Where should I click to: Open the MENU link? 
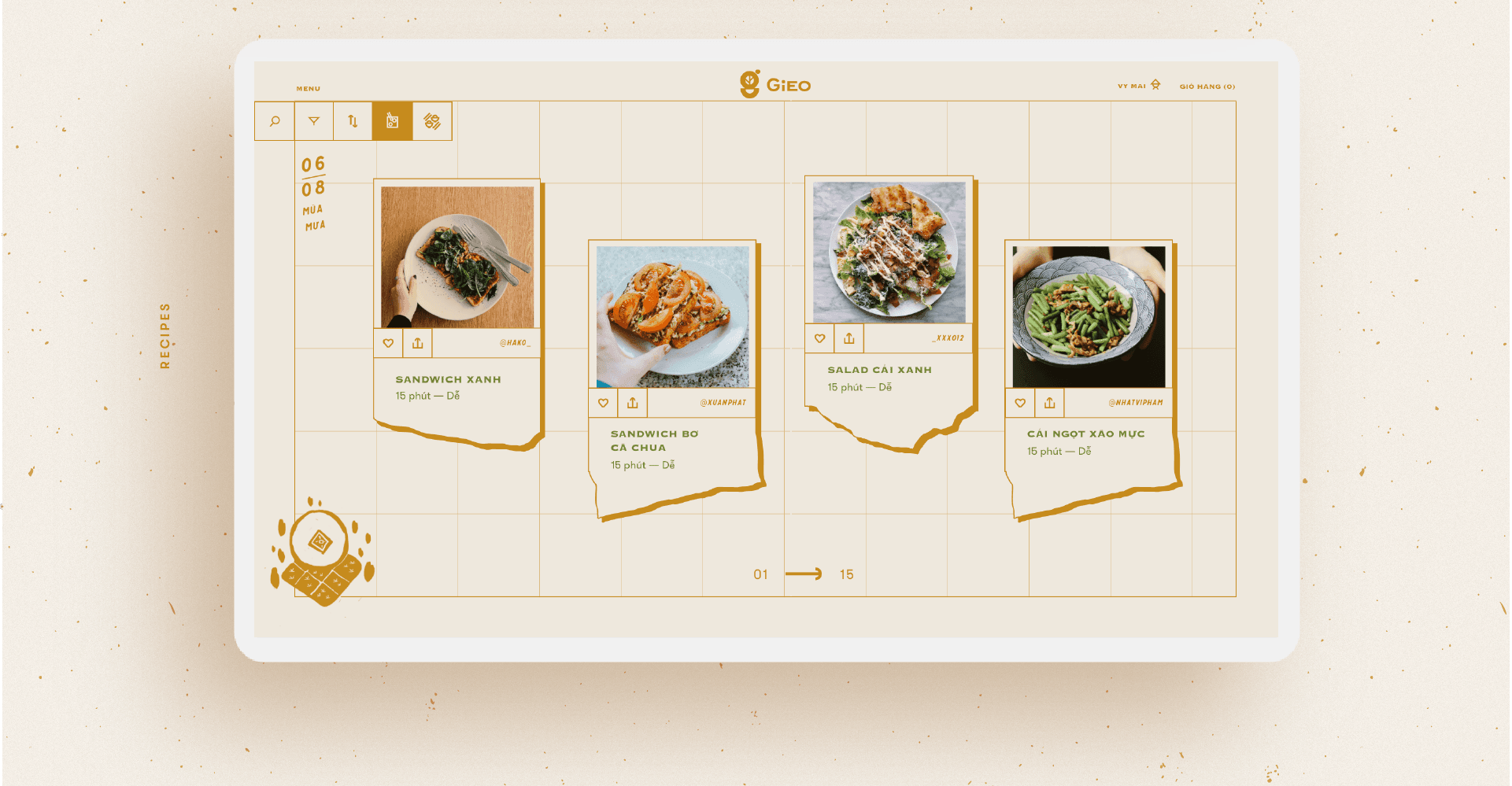[x=309, y=89]
